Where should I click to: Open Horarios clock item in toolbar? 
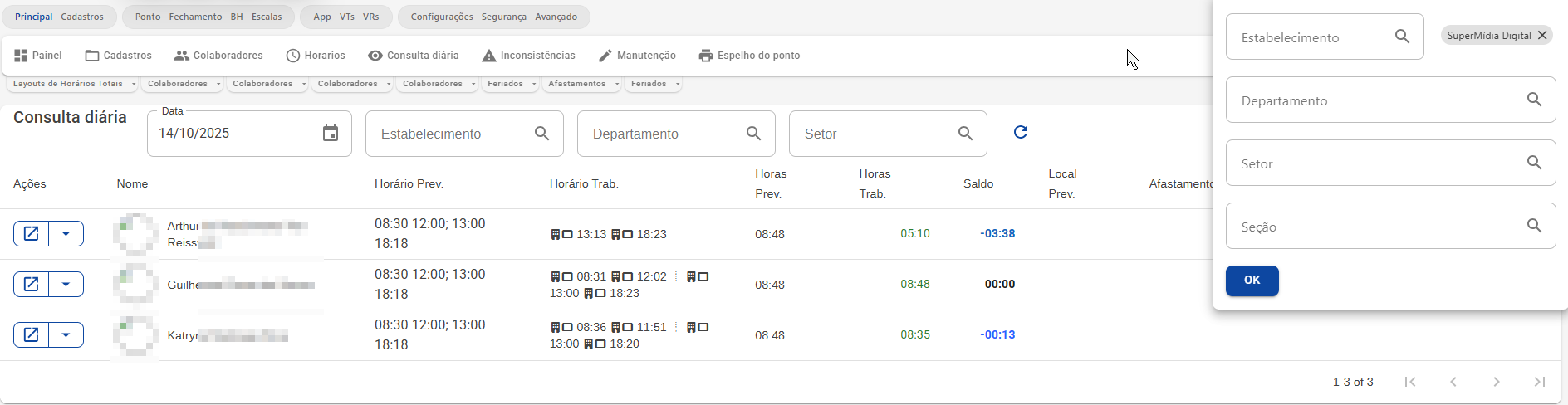coord(316,56)
